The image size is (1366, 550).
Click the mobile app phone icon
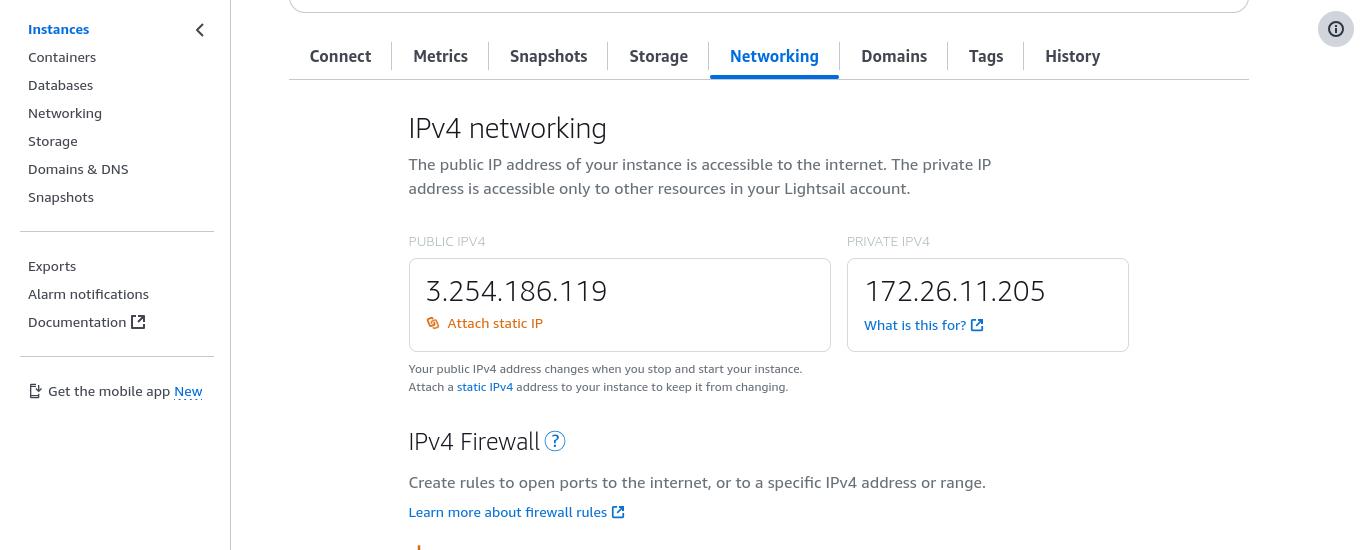(x=35, y=391)
